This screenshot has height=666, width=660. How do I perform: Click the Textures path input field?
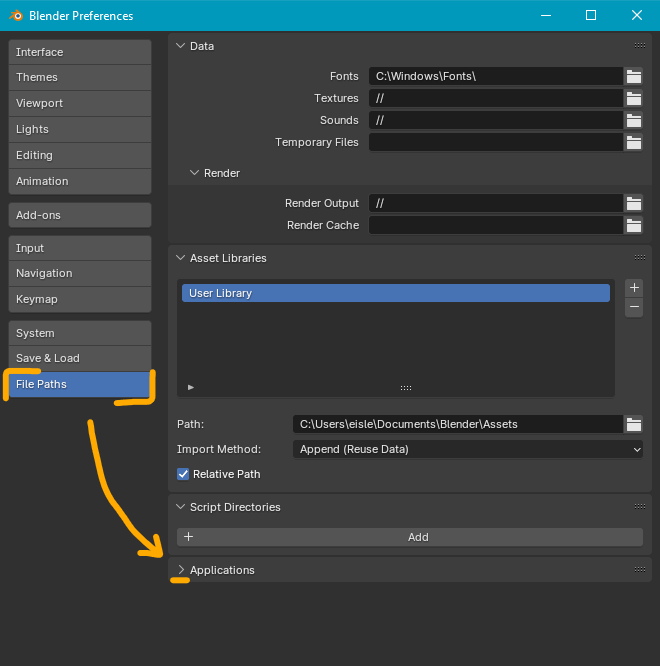tap(496, 99)
